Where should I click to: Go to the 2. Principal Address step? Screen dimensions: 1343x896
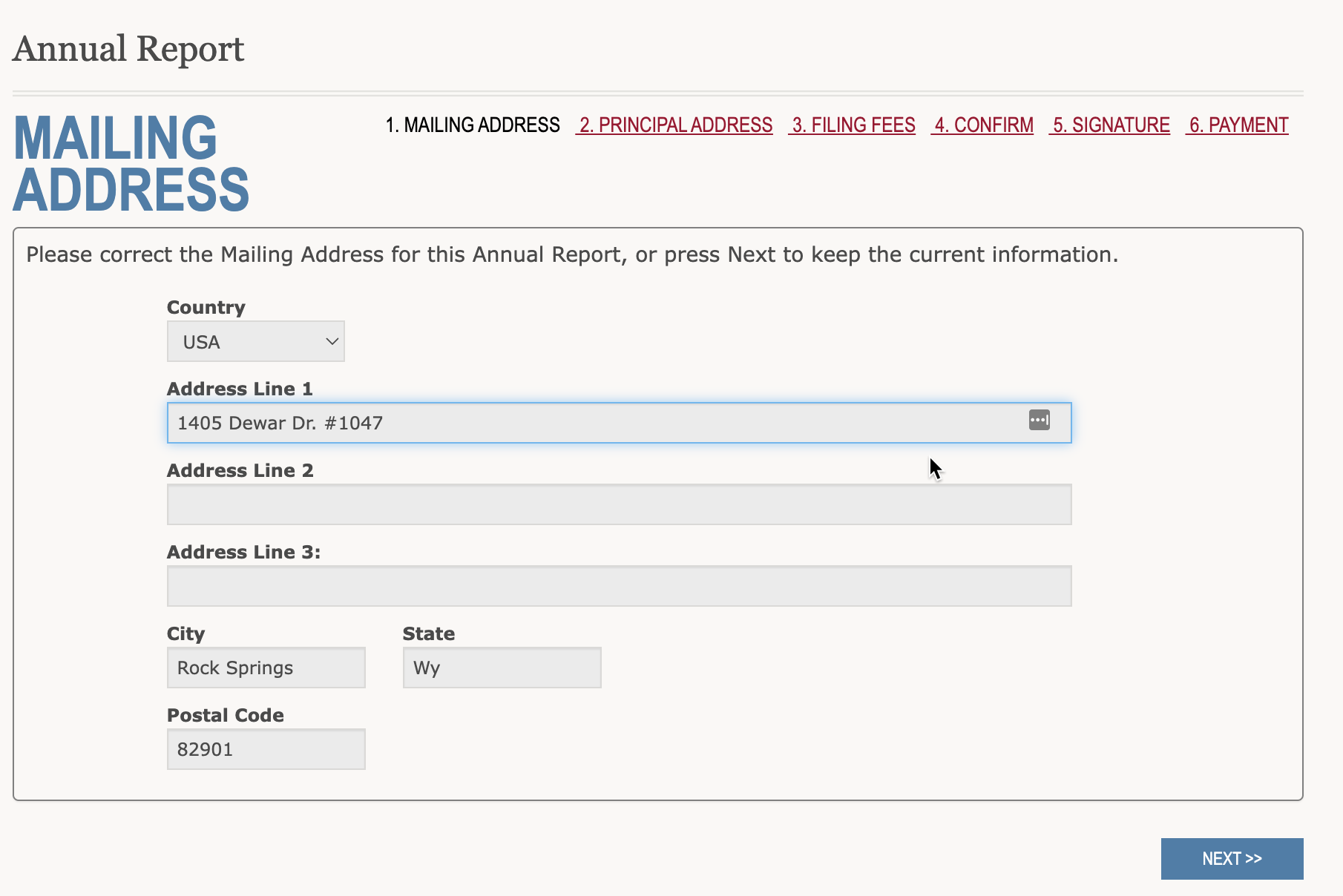(675, 125)
